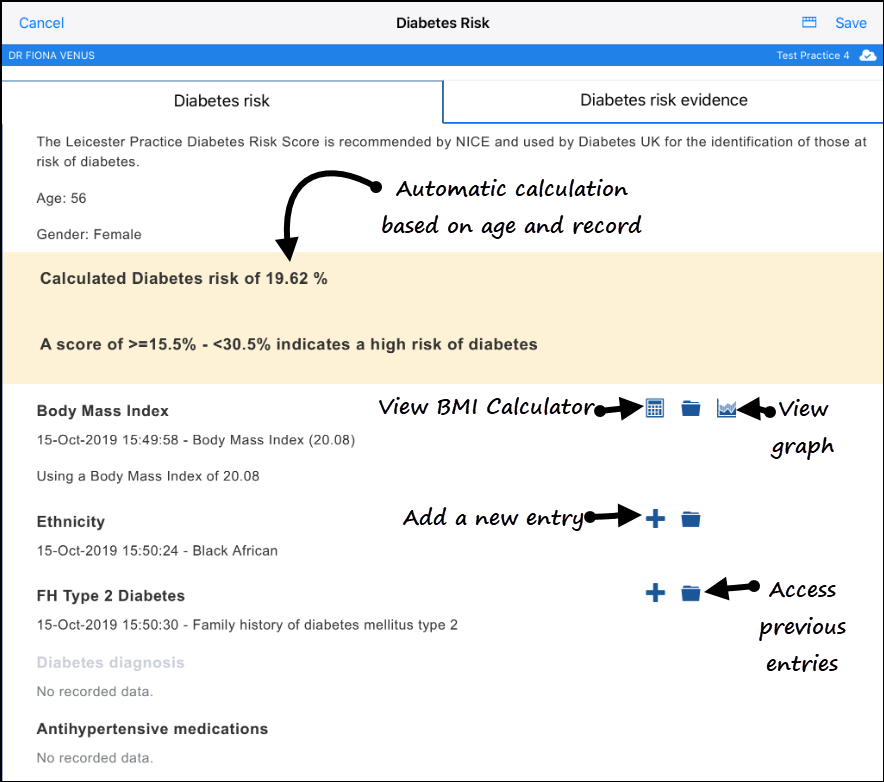View the Body Mass Index graph
Viewport: 884px width, 782px height.
pyautogui.click(x=726, y=408)
